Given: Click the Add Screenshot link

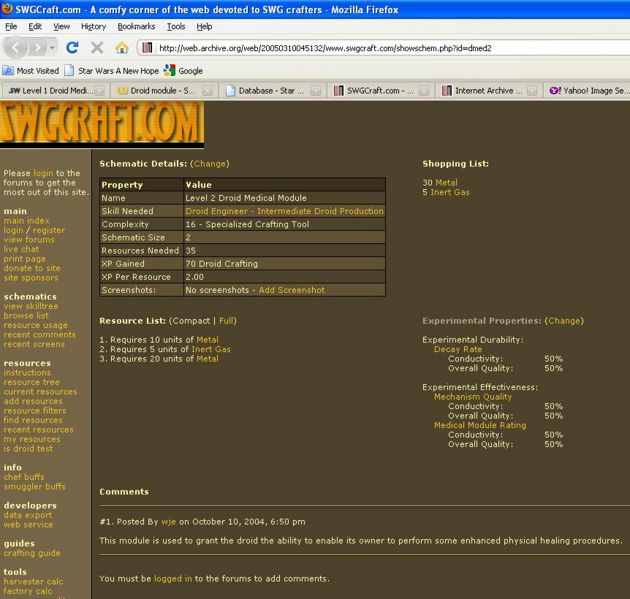Looking at the screenshot, I should click(291, 290).
